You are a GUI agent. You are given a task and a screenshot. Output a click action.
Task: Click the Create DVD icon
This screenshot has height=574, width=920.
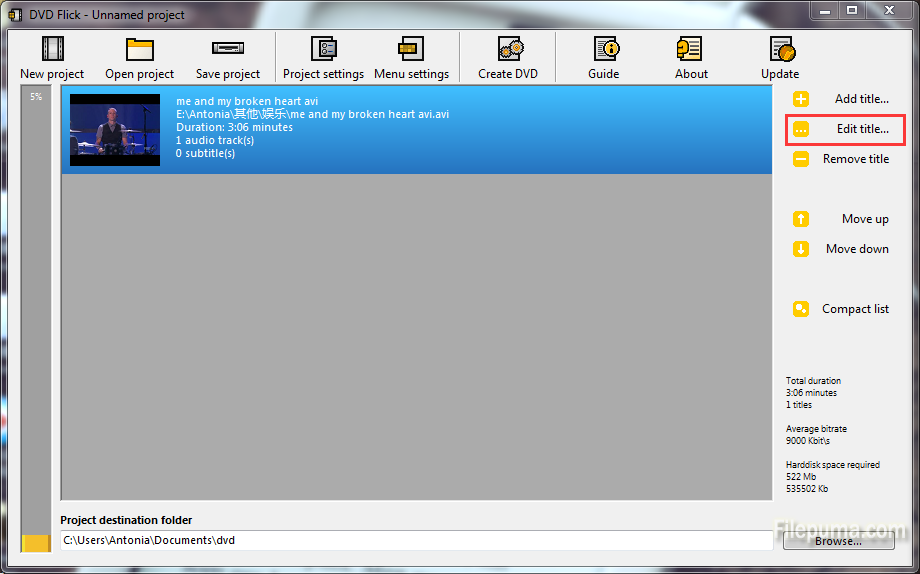[x=510, y=49]
